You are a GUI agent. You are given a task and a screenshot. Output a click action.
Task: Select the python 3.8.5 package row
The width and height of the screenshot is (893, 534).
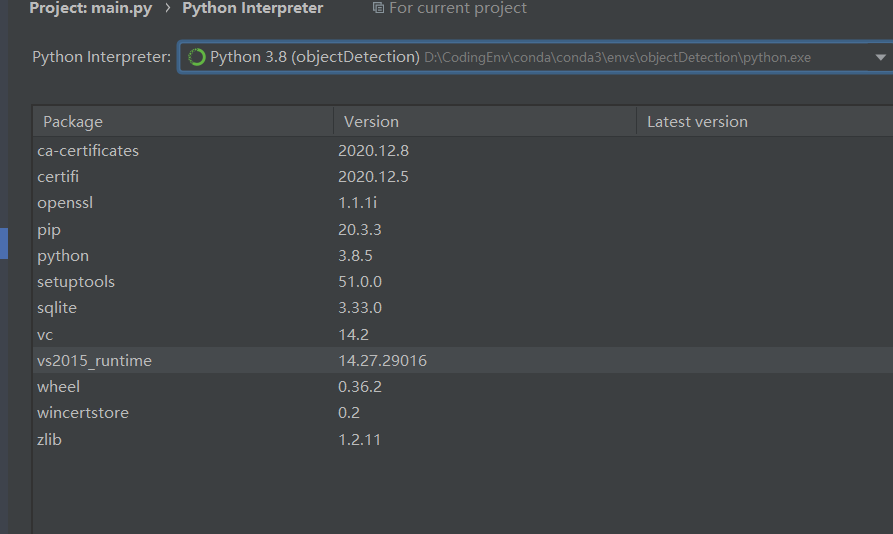[x=63, y=256]
